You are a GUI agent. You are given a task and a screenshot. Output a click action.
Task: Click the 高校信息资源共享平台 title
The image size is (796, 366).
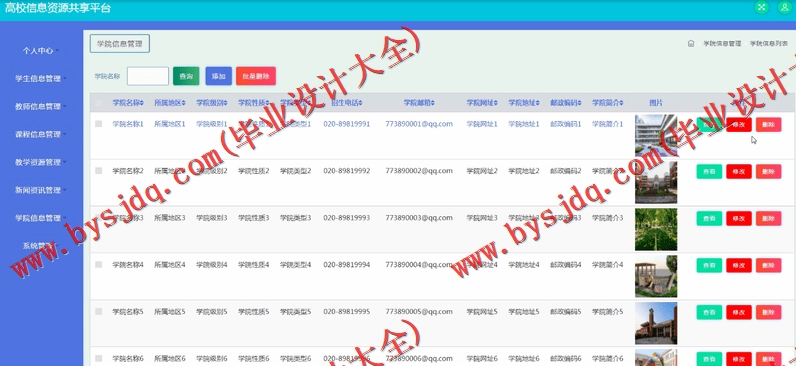click(x=58, y=8)
